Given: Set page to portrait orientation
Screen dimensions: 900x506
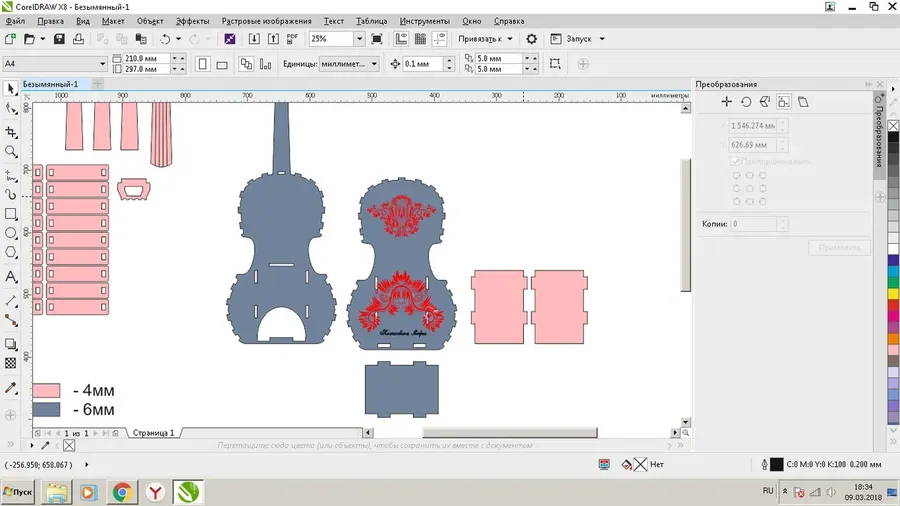Looking at the screenshot, I should (x=203, y=64).
